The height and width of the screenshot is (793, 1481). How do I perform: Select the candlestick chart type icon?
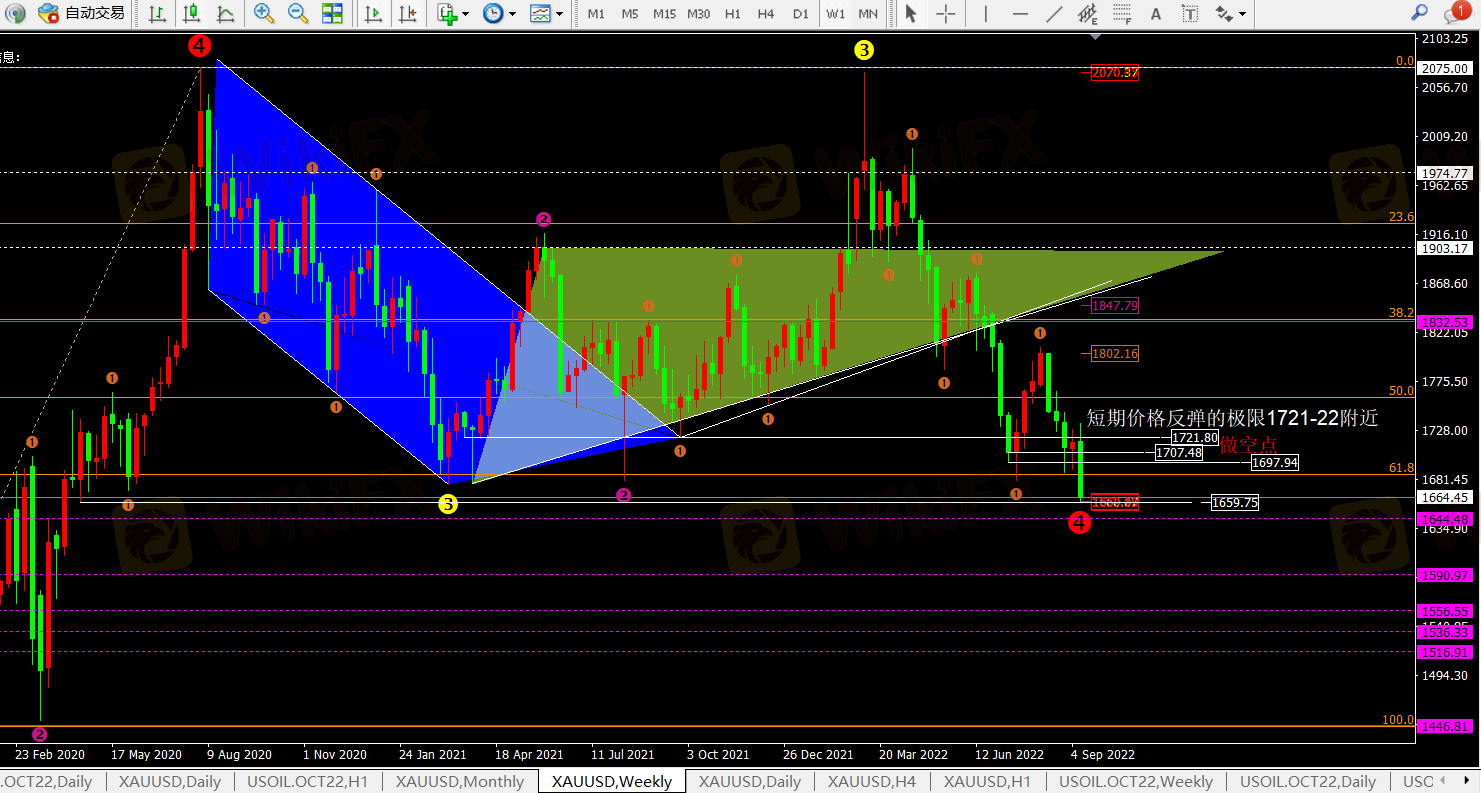point(192,14)
